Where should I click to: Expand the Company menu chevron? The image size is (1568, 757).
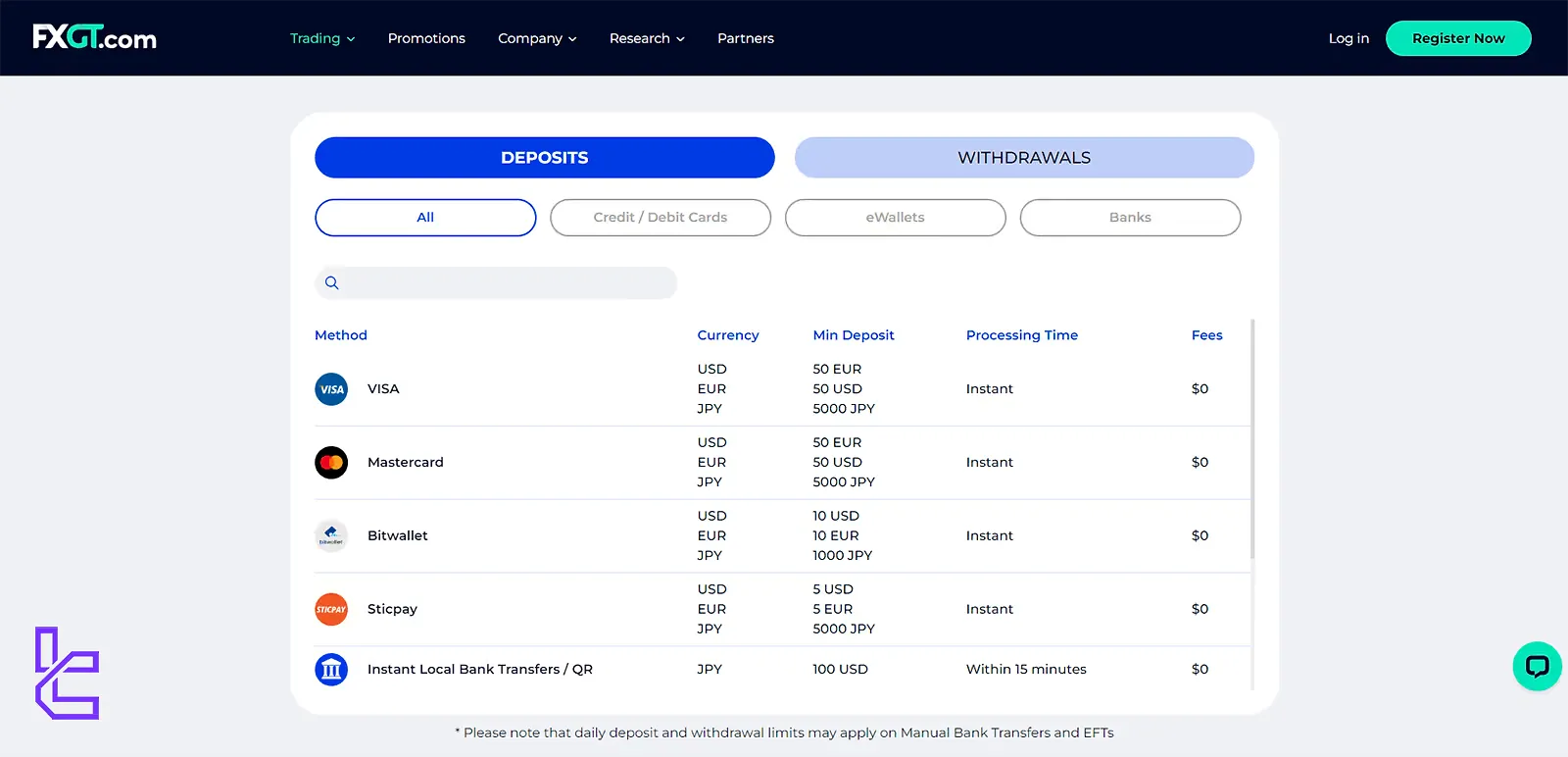pos(572,39)
